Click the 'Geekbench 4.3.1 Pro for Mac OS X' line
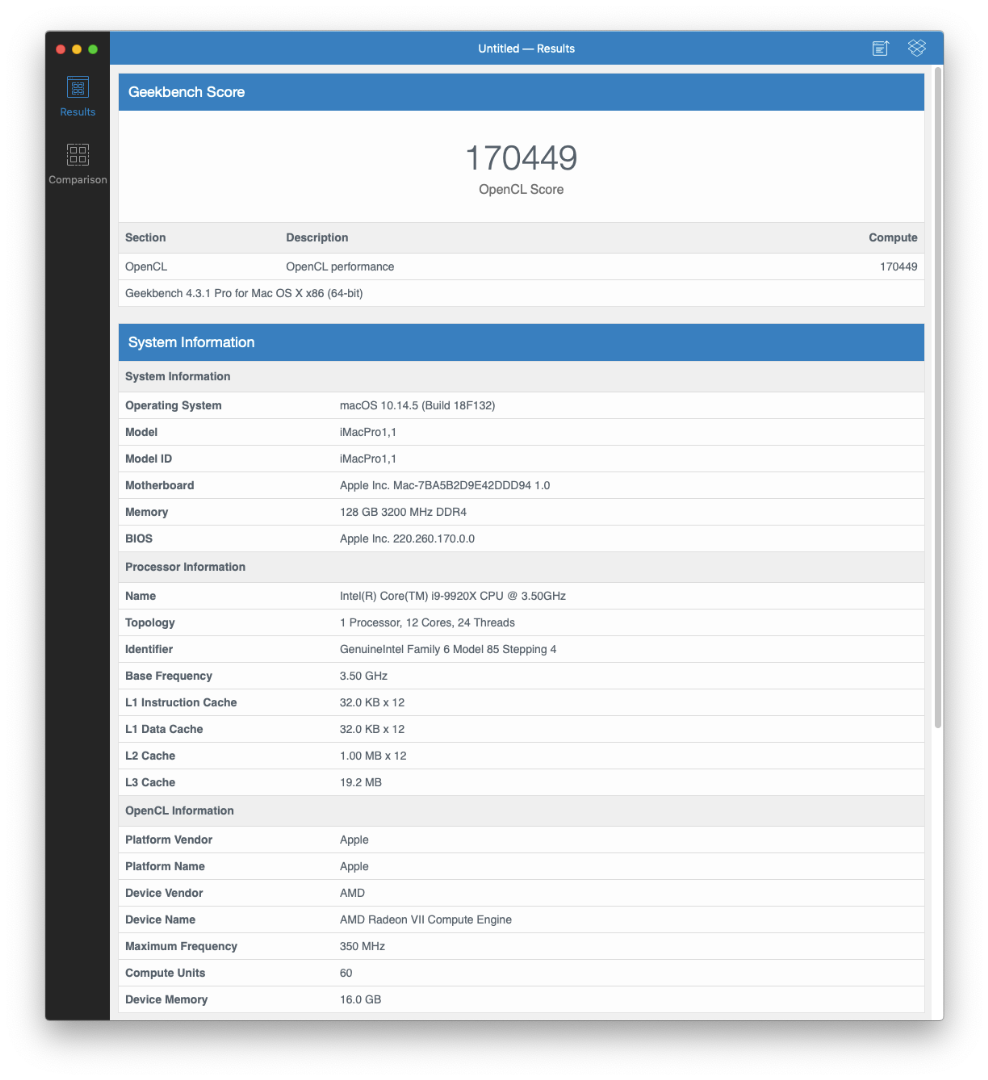Image resolution: width=988 pixels, height=1080 pixels. [x=244, y=293]
